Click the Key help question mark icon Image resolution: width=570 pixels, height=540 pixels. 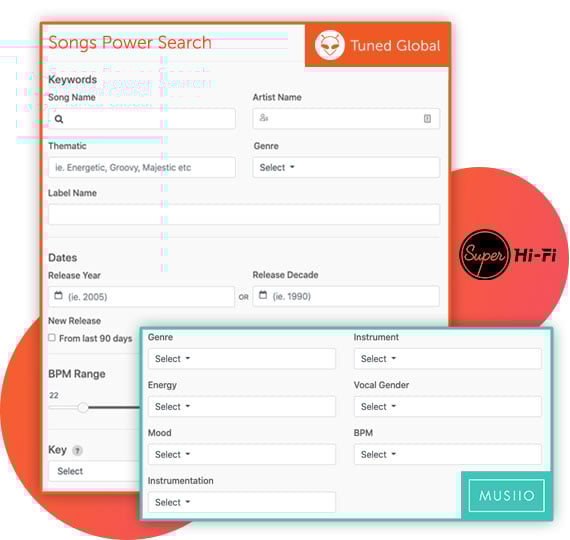77,451
